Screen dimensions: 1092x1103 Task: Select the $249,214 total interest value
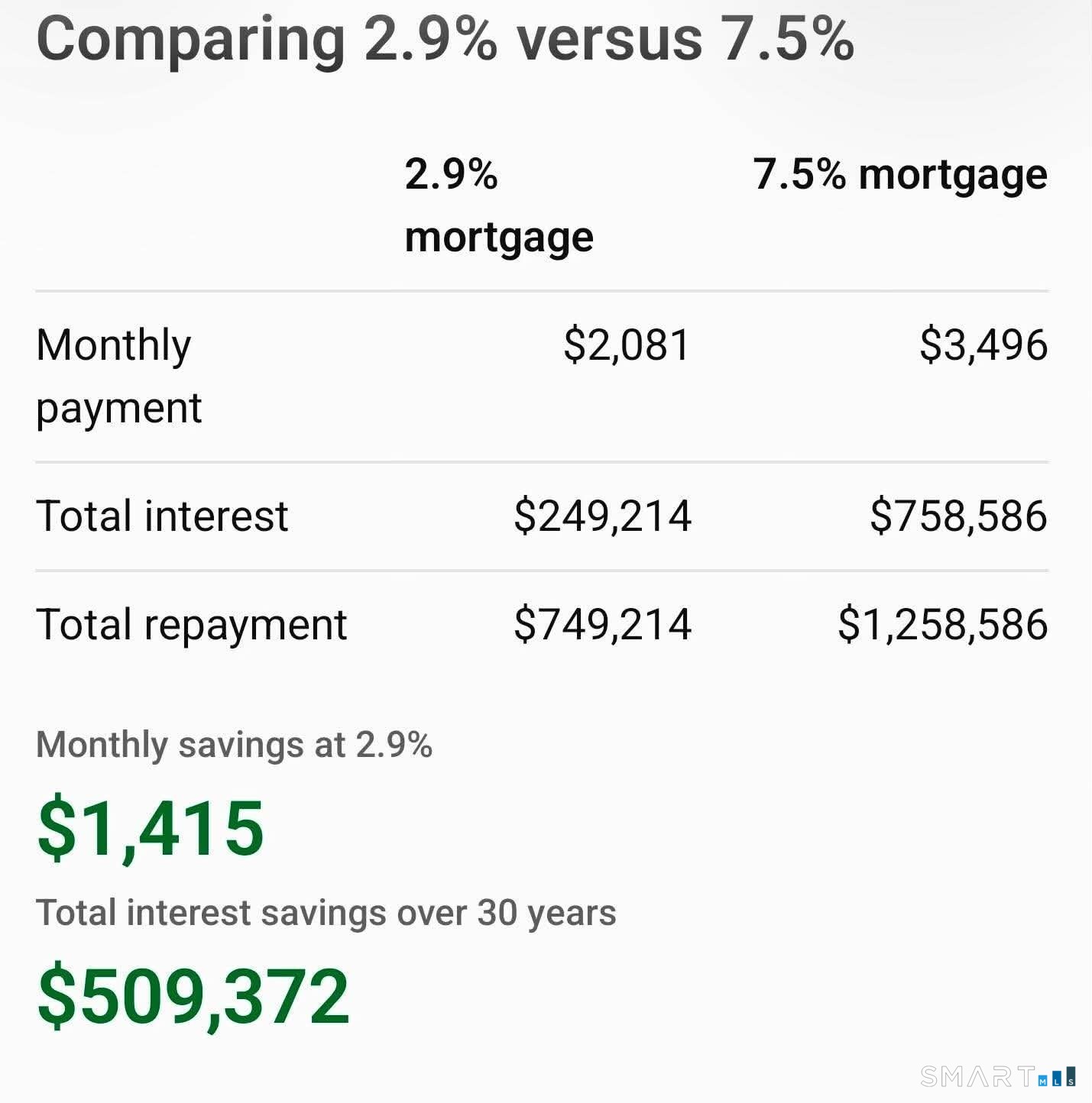(x=602, y=516)
